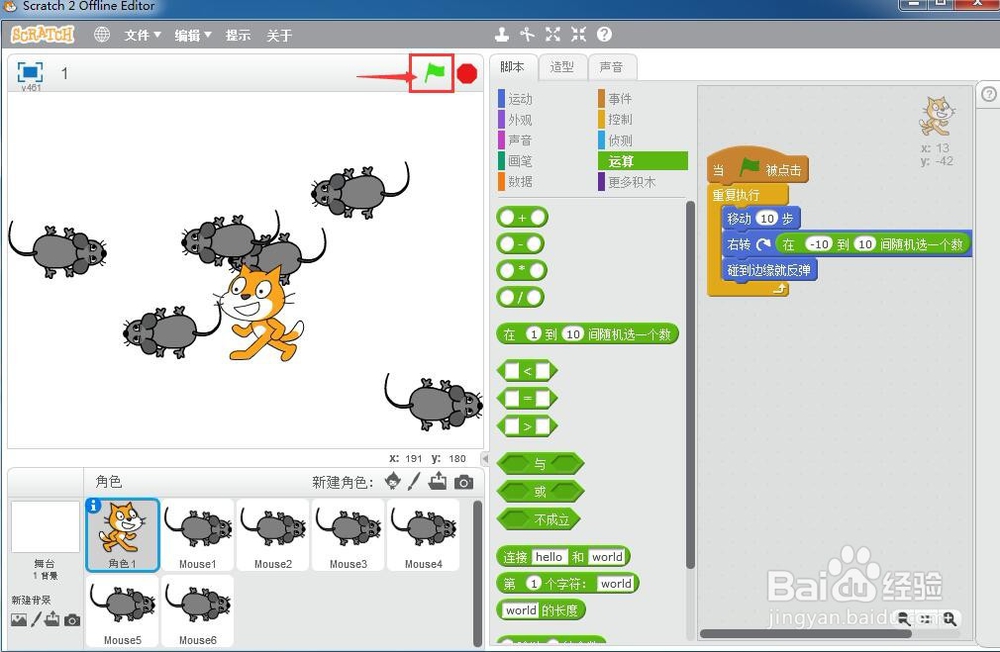Select the Grow sprite tool

pyautogui.click(x=553, y=34)
